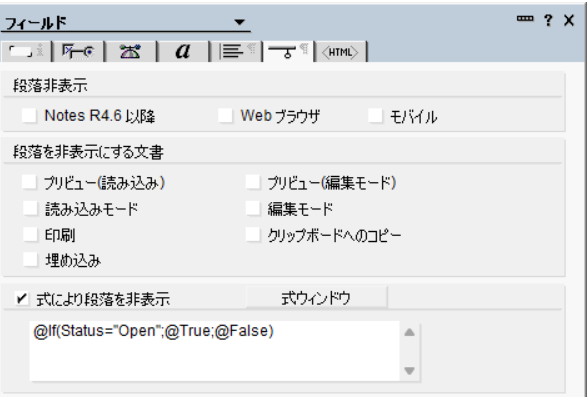Open the Control tab with field icon
This screenshot has height=397, width=587.
(x=78, y=51)
